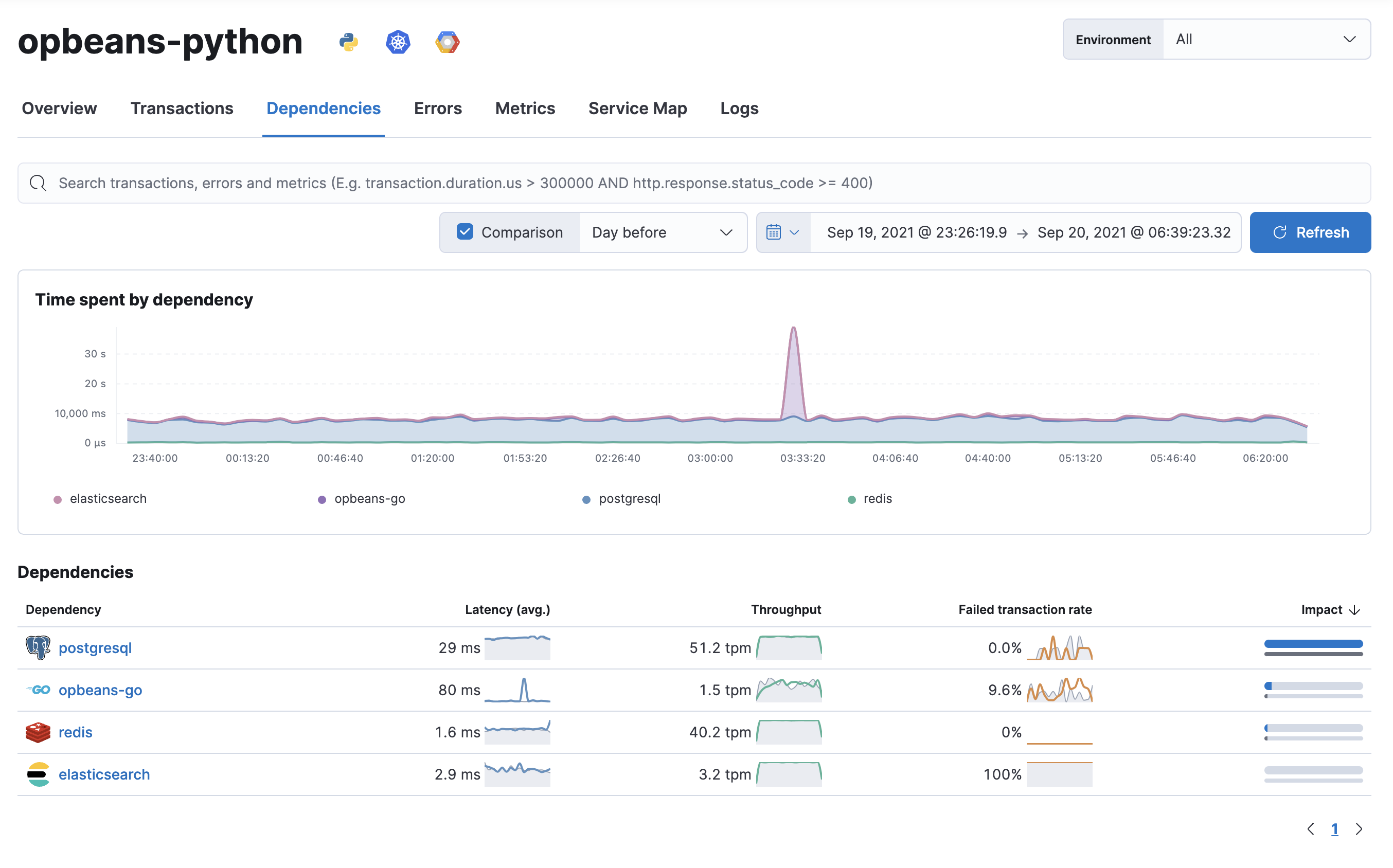Open the date range picker expander
The width and height of the screenshot is (1393, 868).
tap(782, 231)
